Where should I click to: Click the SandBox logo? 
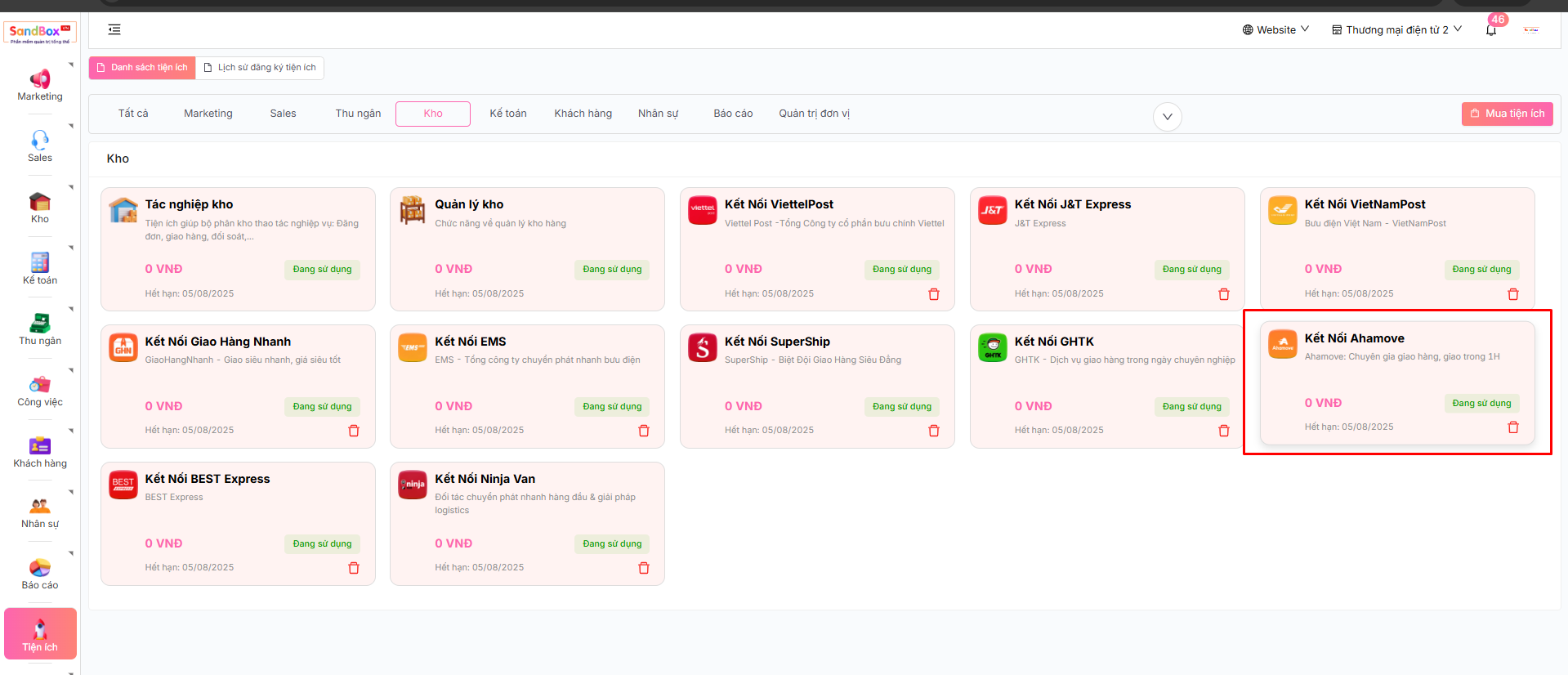pyautogui.click(x=40, y=33)
